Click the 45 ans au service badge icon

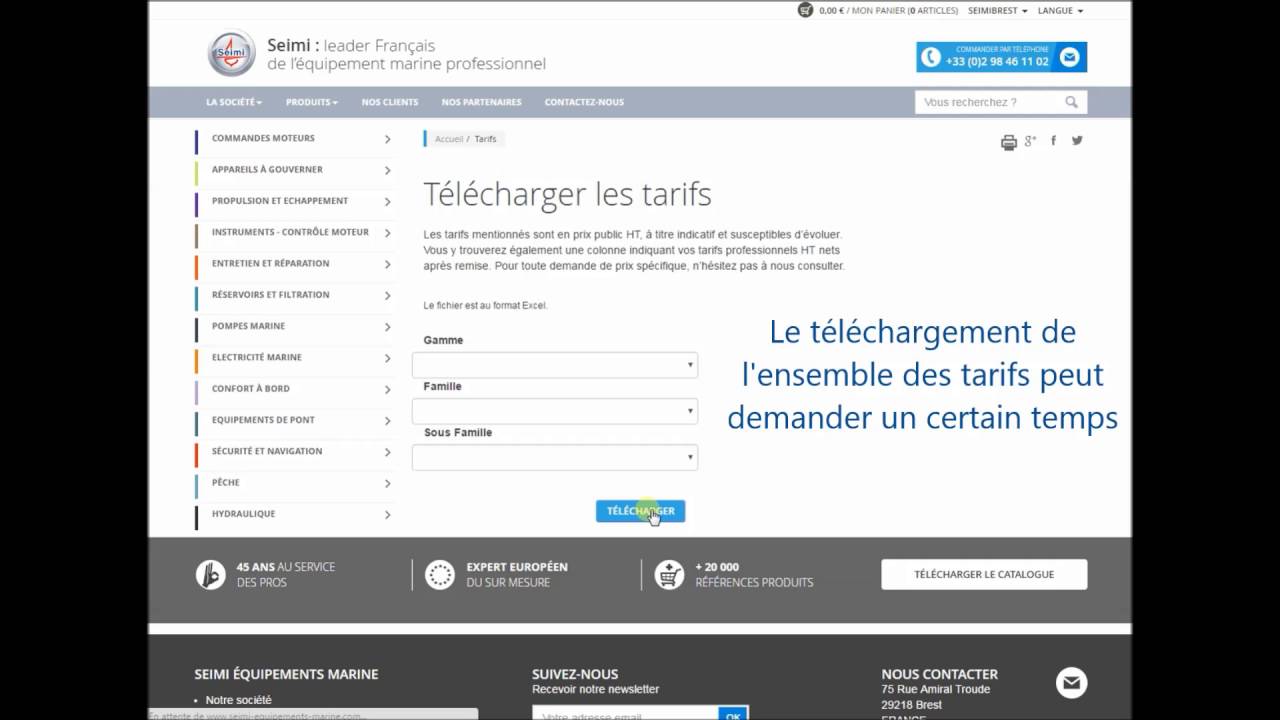click(210, 575)
